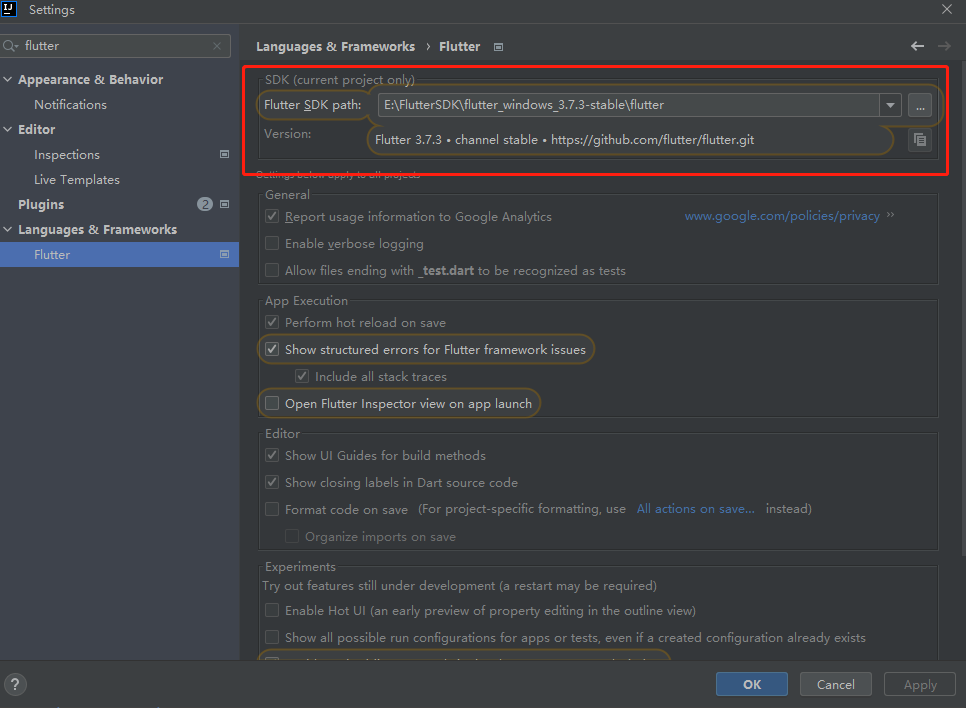966x708 pixels.
Task: Open Flutter settings via the breadcrumb gear icon
Action: click(497, 46)
